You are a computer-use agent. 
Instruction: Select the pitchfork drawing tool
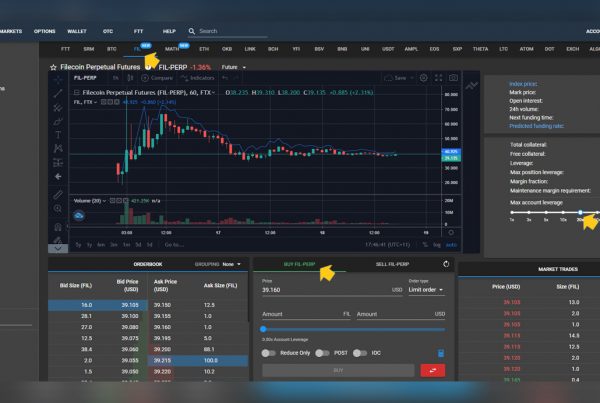tap(58, 108)
